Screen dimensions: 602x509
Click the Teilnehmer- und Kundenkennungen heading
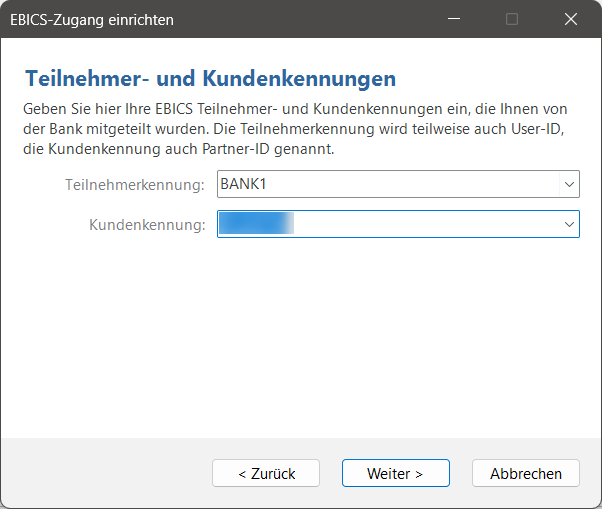tap(210, 78)
